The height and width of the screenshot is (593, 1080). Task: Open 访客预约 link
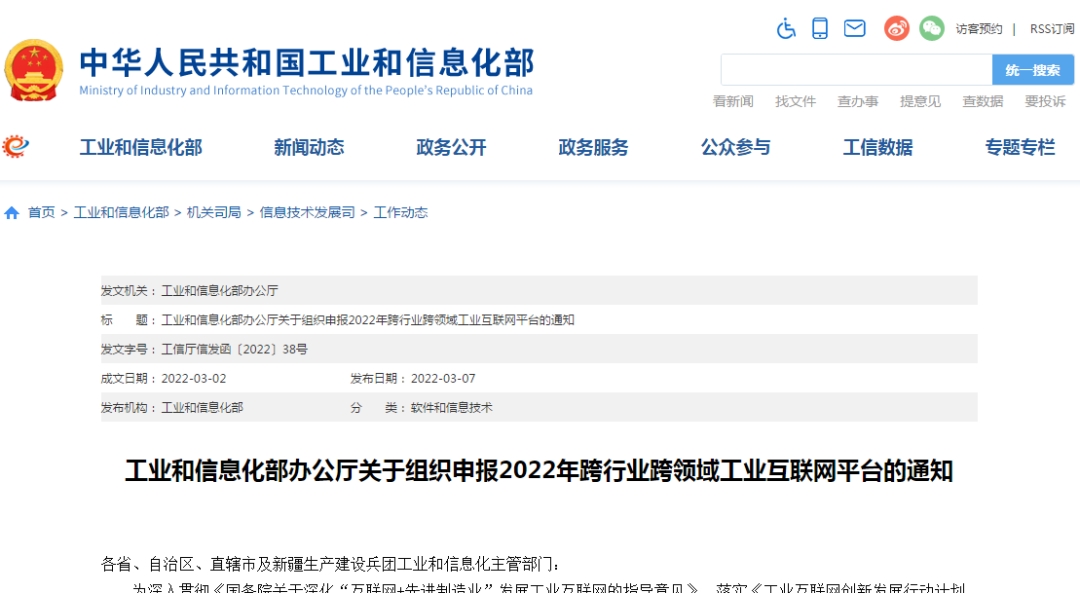(x=979, y=29)
